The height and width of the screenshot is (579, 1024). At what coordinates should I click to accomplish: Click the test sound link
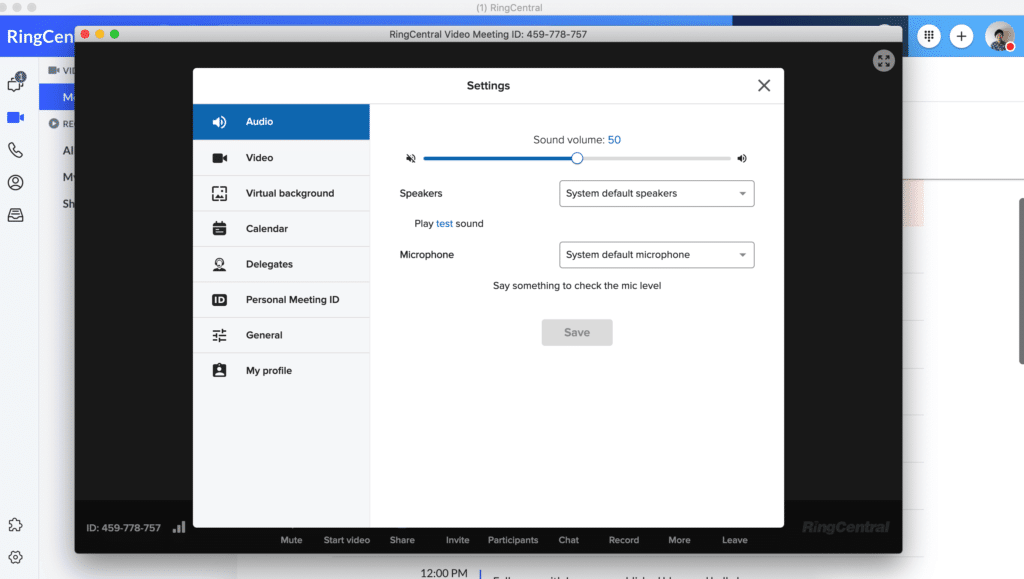click(x=444, y=224)
